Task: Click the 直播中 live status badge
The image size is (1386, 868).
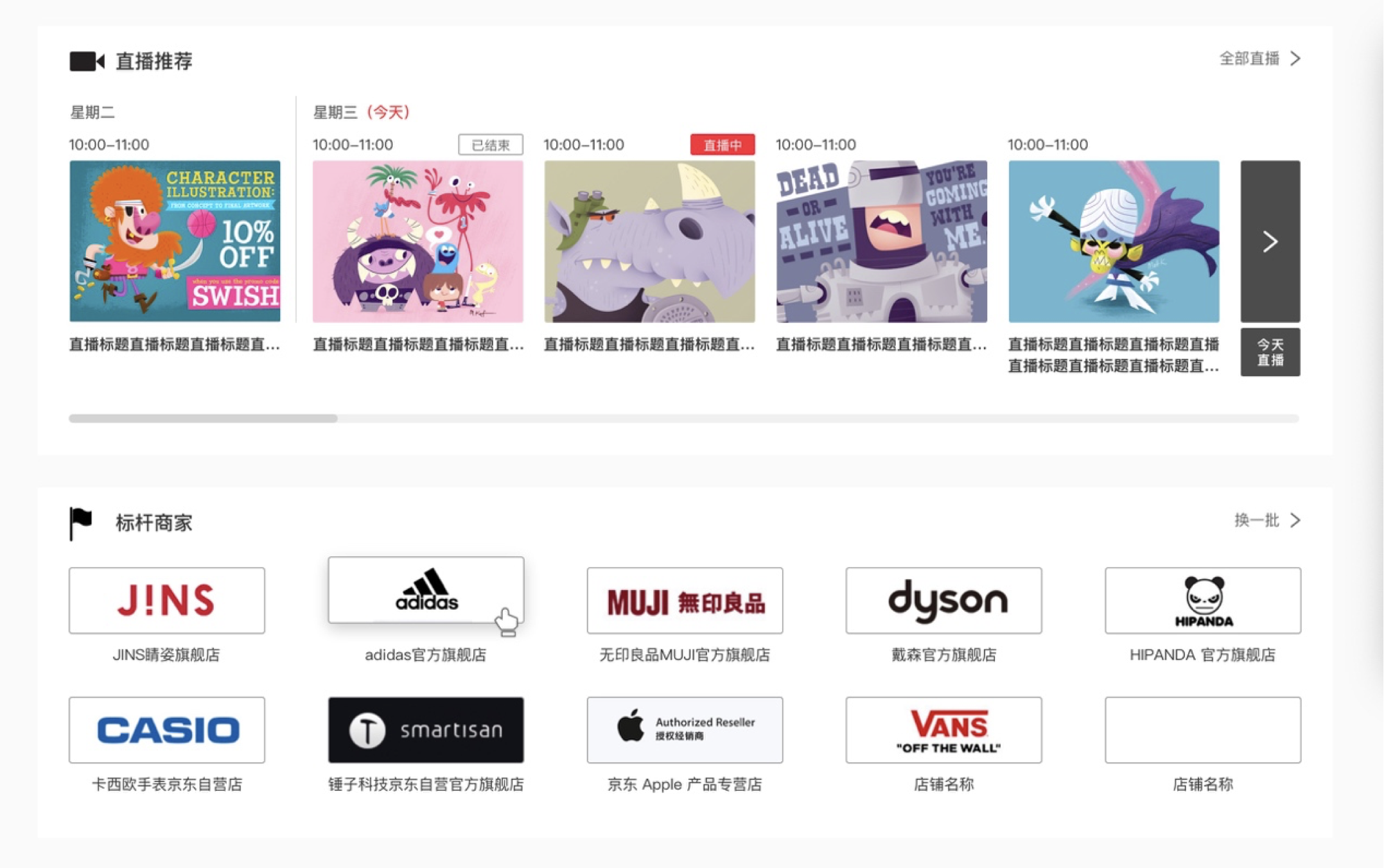Action: [723, 145]
